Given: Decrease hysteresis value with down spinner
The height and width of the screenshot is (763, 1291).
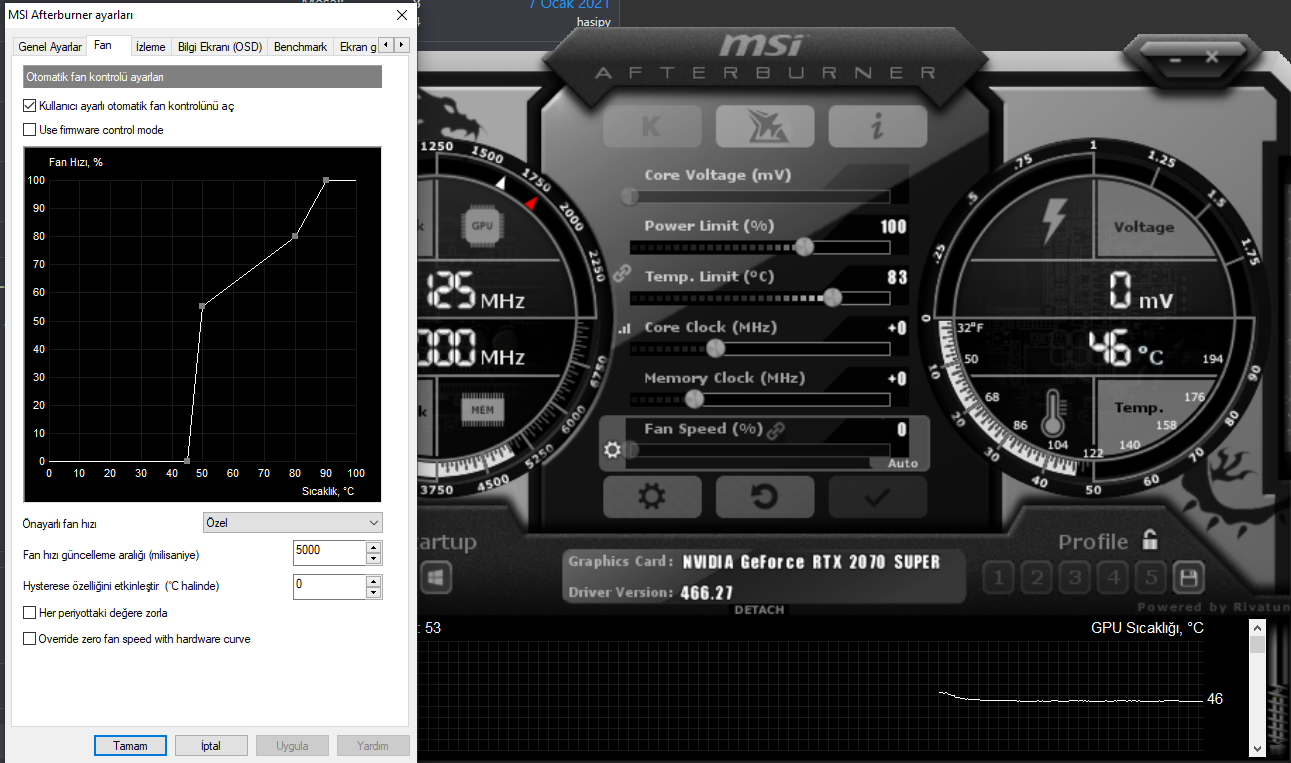Looking at the screenshot, I should click(373, 592).
